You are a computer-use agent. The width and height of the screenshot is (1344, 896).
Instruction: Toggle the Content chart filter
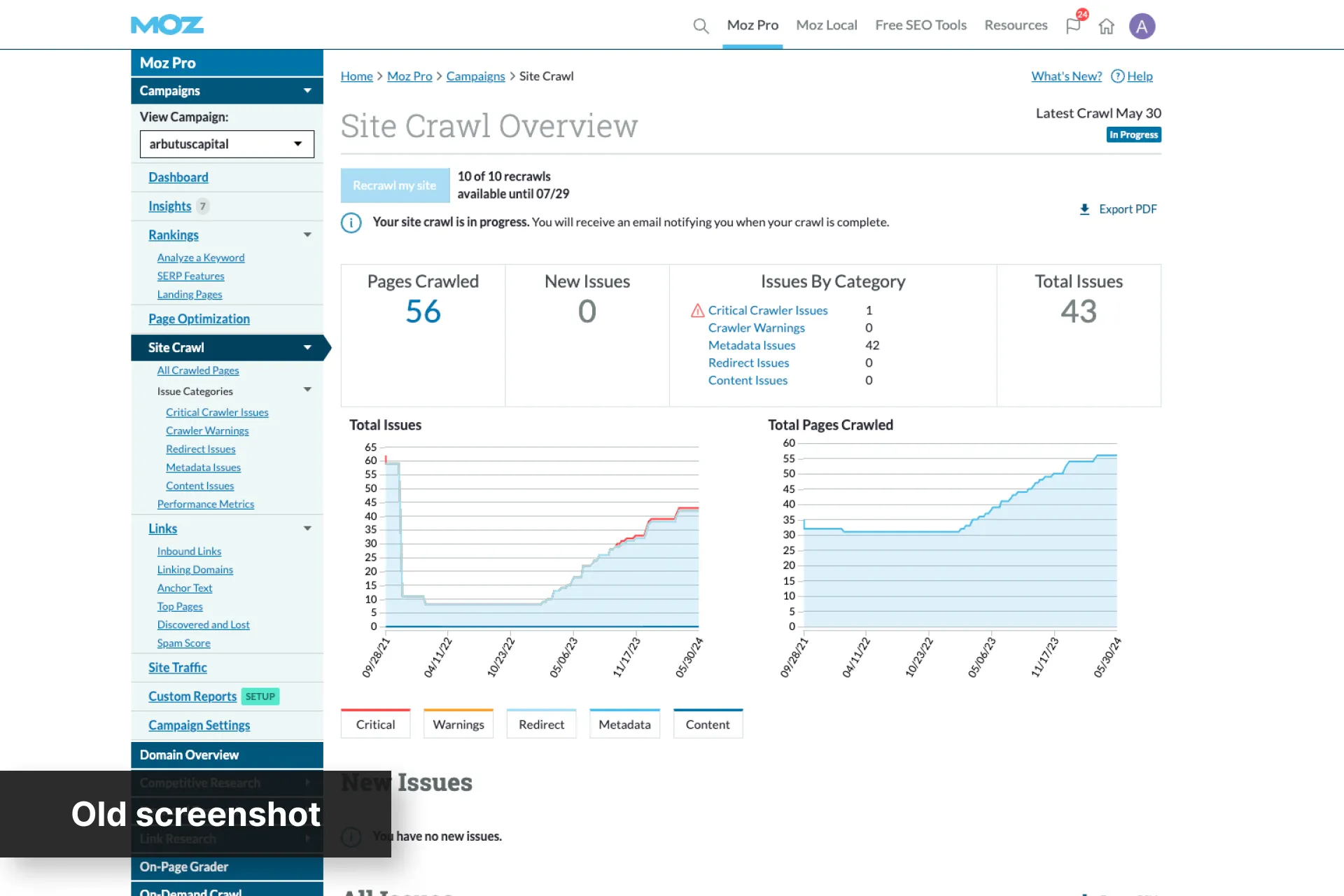[x=708, y=724]
